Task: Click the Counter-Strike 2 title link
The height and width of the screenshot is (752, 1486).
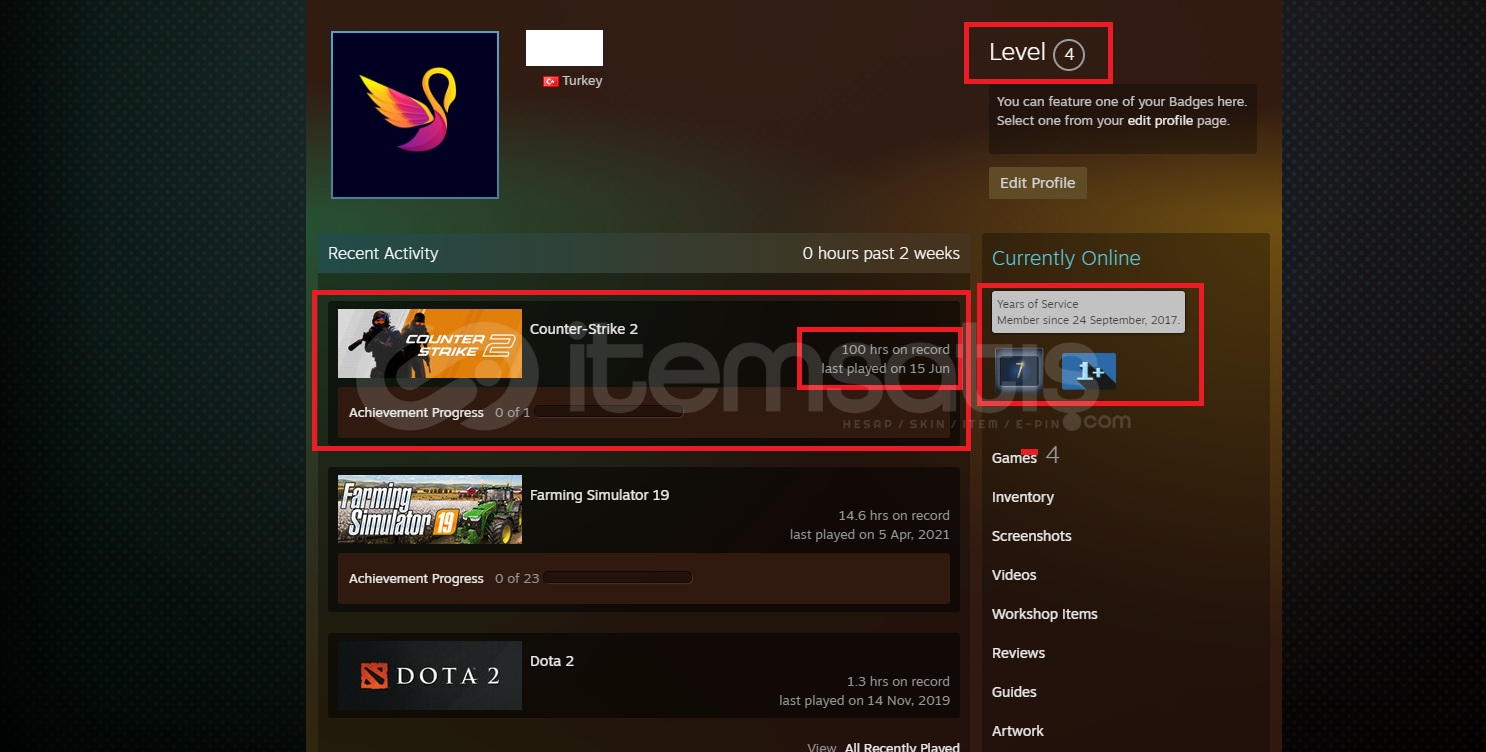Action: click(584, 329)
